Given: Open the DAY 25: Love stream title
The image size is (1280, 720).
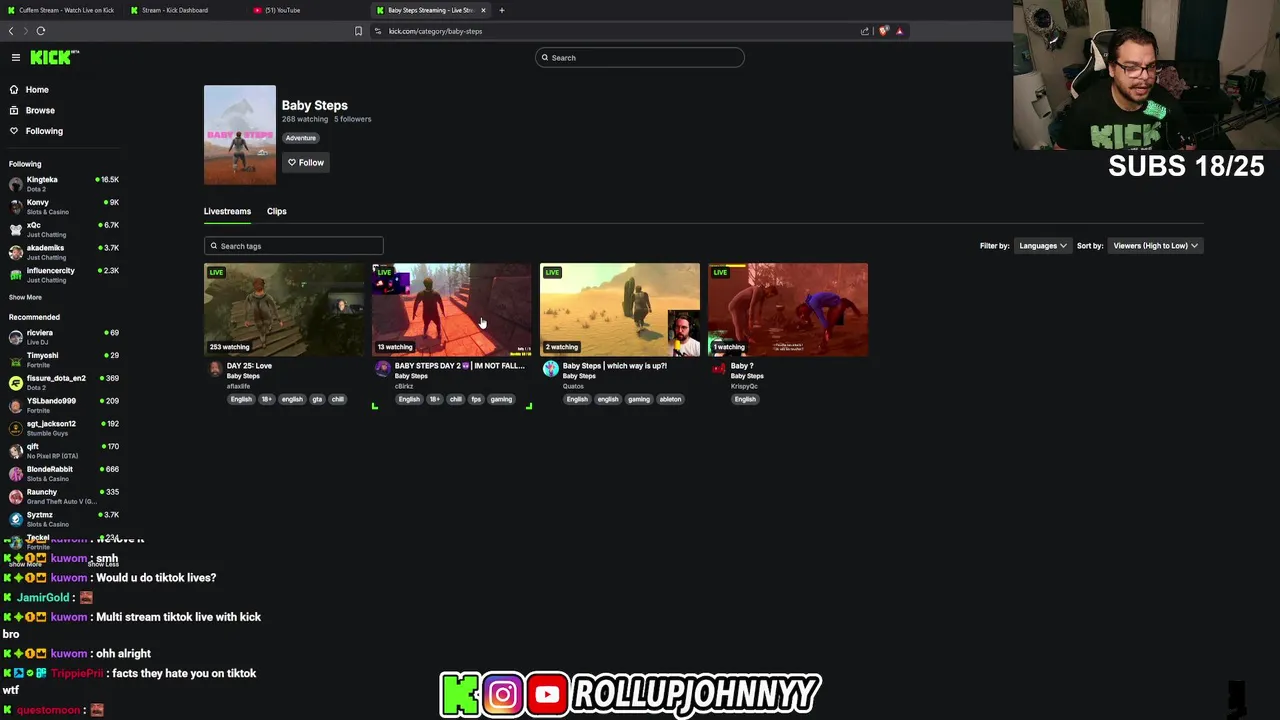Looking at the screenshot, I should (x=249, y=366).
